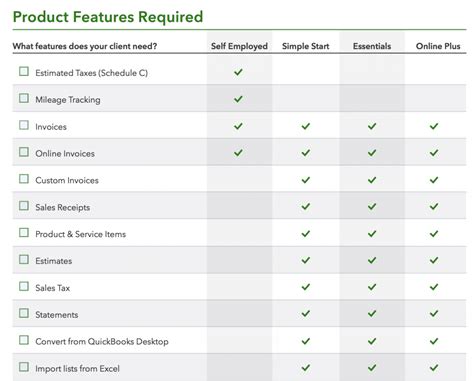Select the Estimates checkbox
Screen dimensions: 474x381
pos(24,259)
